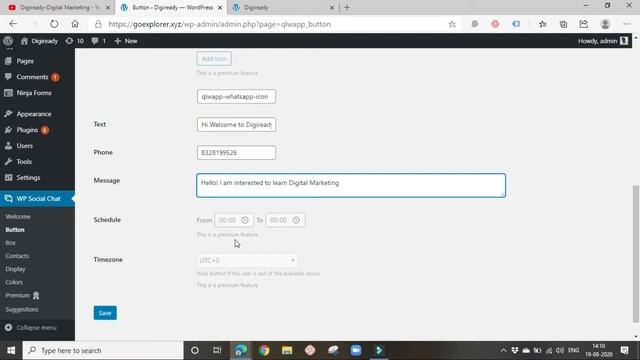This screenshot has width=640, height=360.
Task: Click the taskbar search box
Action: pos(103,350)
